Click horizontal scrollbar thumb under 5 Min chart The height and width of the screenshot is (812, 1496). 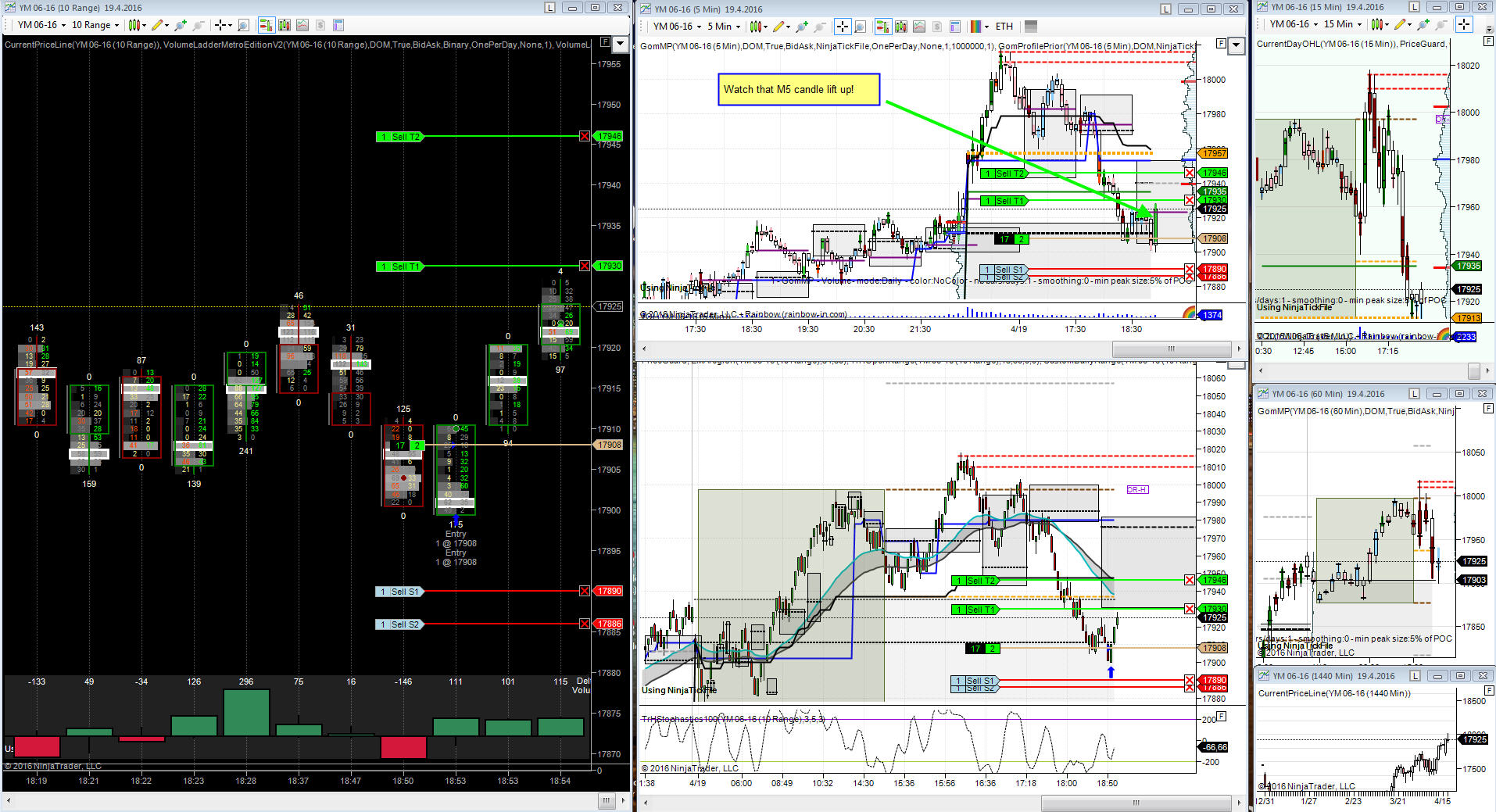[x=1170, y=349]
